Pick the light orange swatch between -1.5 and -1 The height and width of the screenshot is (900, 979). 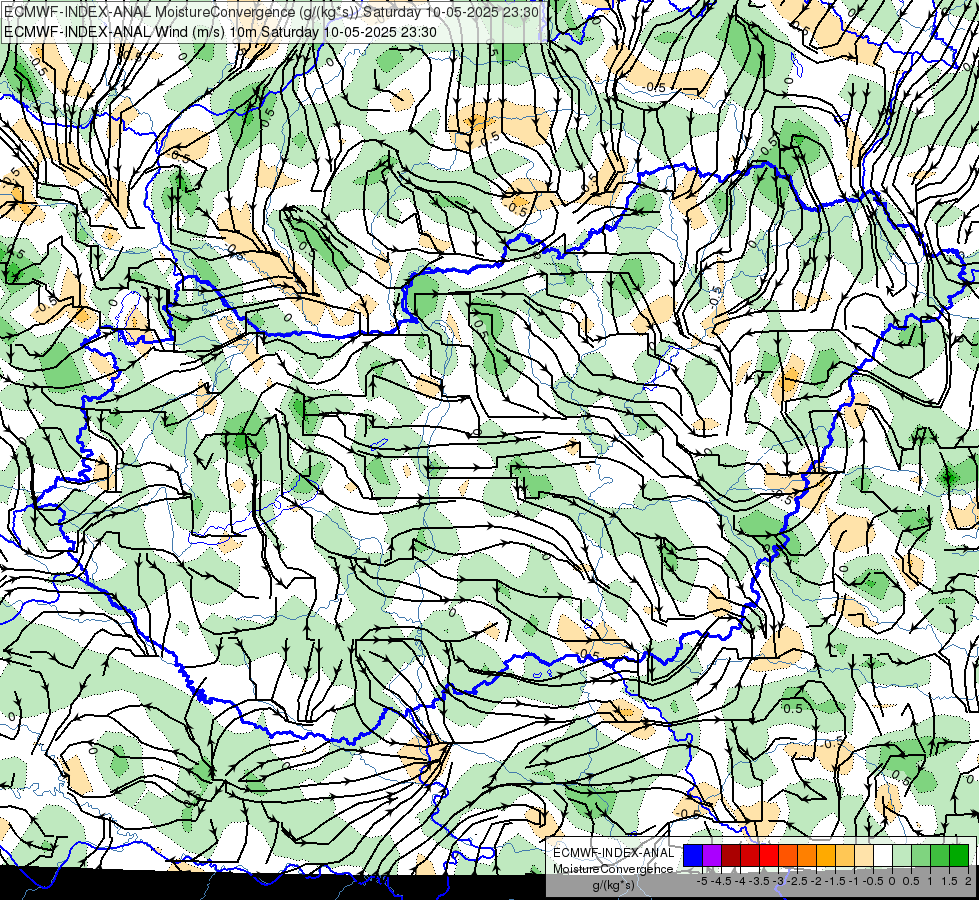[x=845, y=856]
